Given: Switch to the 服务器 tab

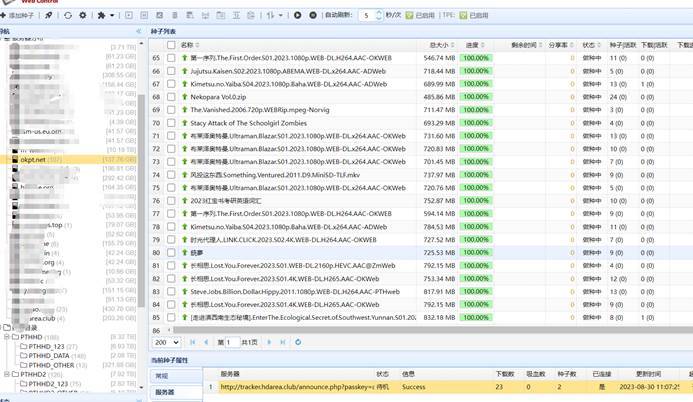Looking at the screenshot, I should pyautogui.click(x=165, y=393).
